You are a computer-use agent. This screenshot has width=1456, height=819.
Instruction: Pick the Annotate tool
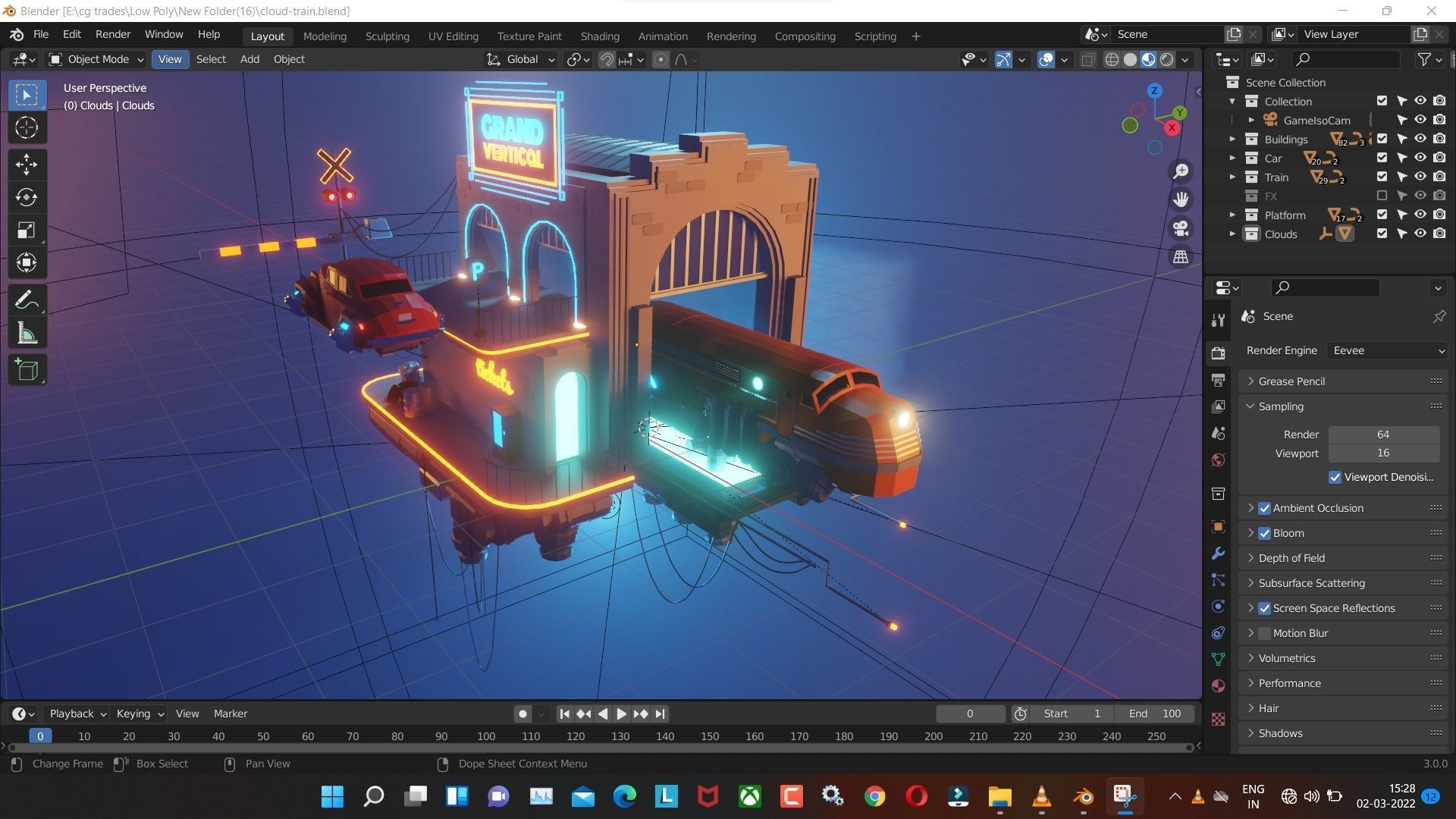coord(27,300)
